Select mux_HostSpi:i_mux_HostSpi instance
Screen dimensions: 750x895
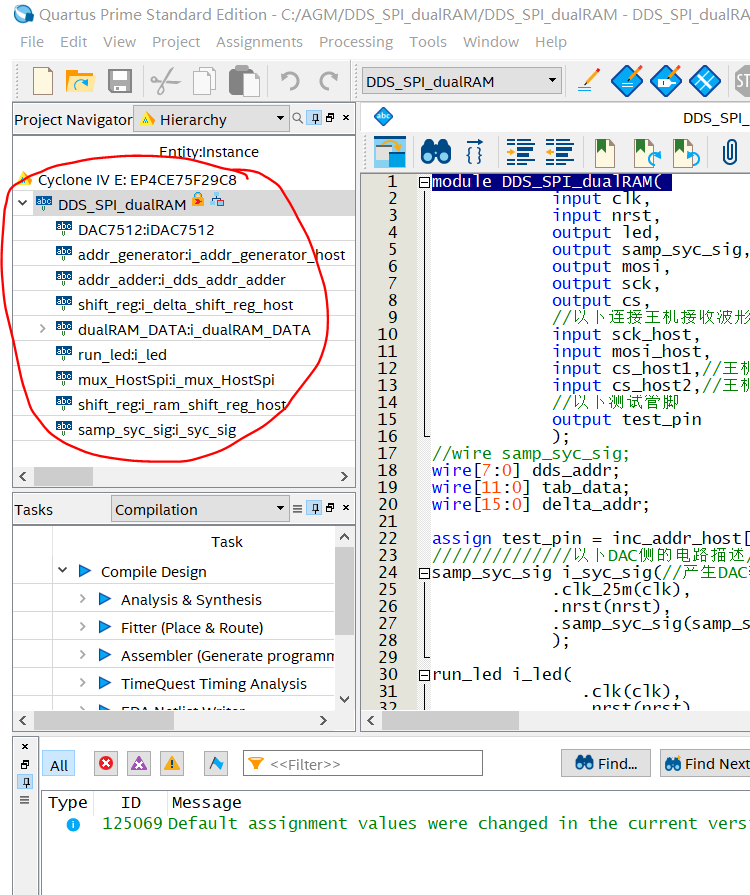click(176, 380)
